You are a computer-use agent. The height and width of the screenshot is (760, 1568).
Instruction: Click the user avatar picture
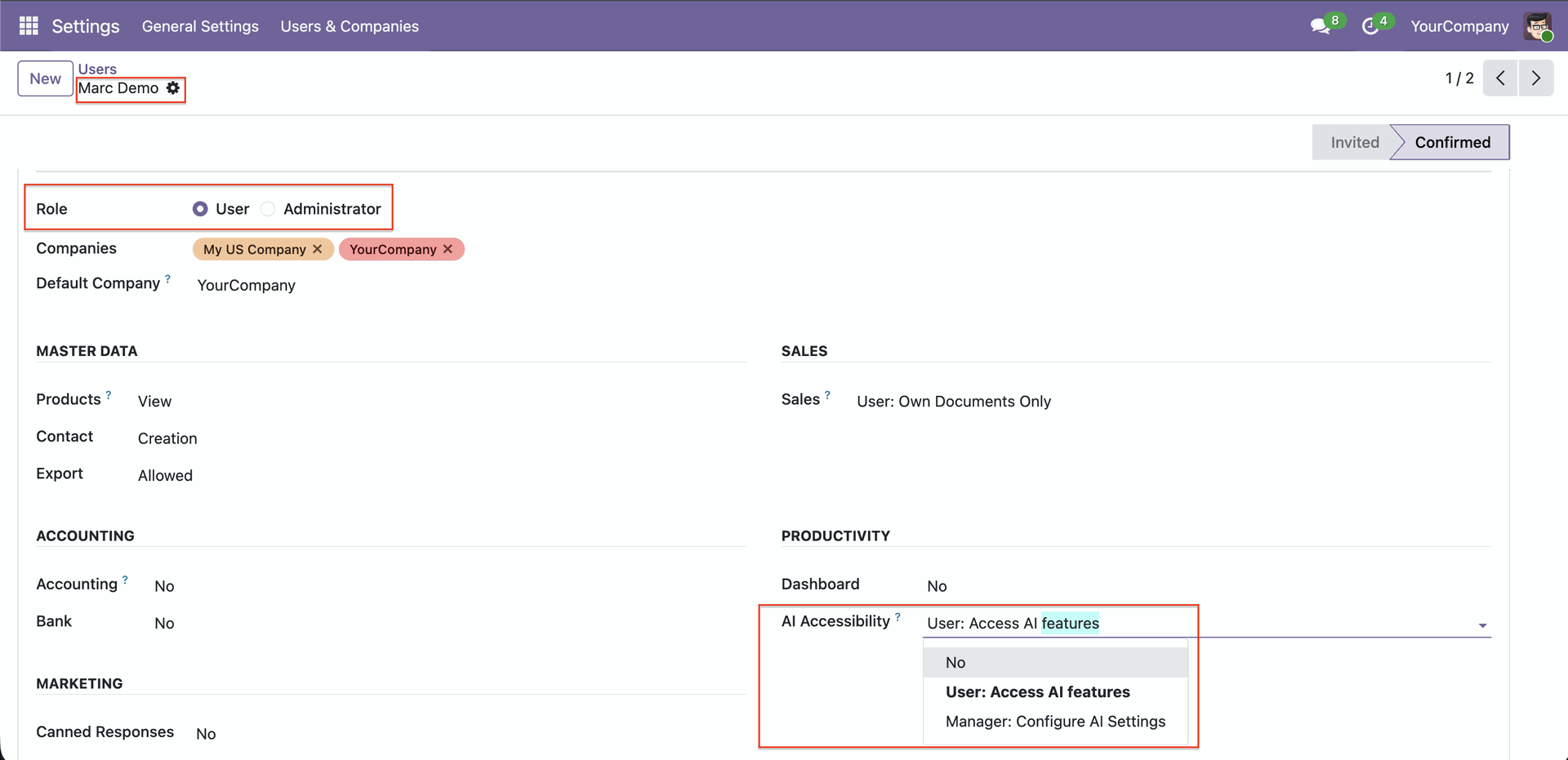[1538, 26]
